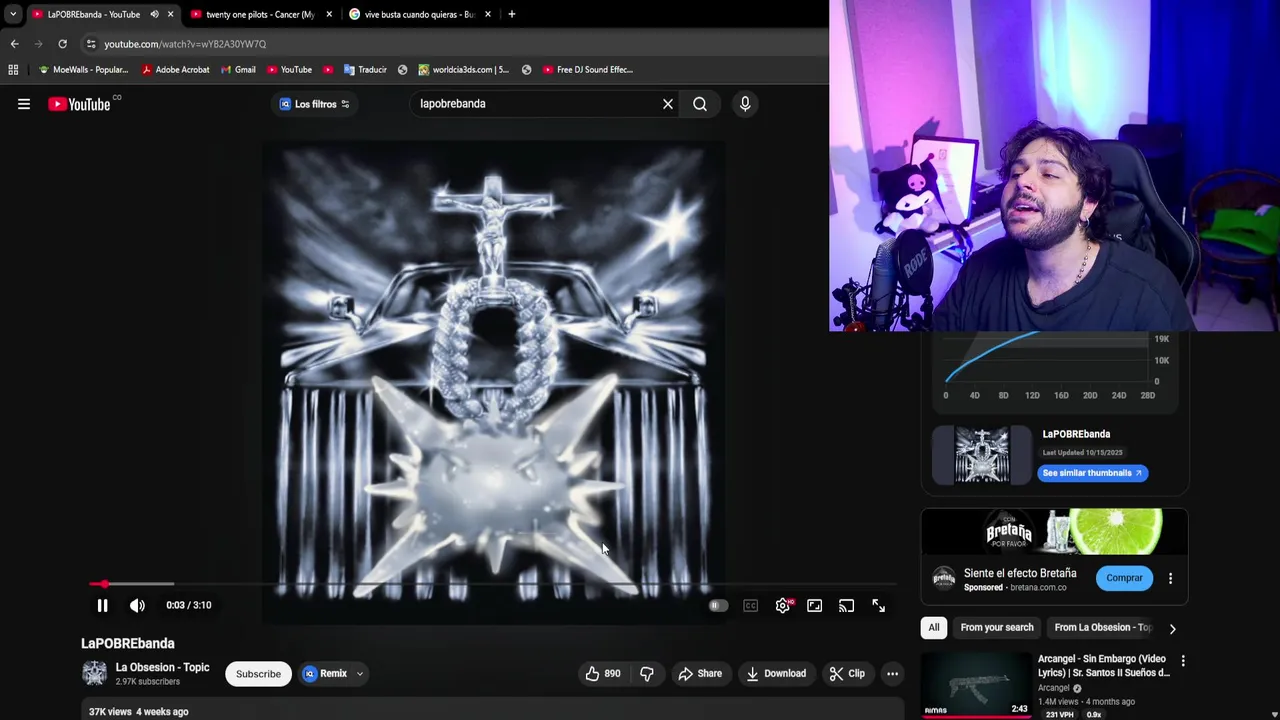Open options menu for Bretaña ad

[x=1170, y=578]
